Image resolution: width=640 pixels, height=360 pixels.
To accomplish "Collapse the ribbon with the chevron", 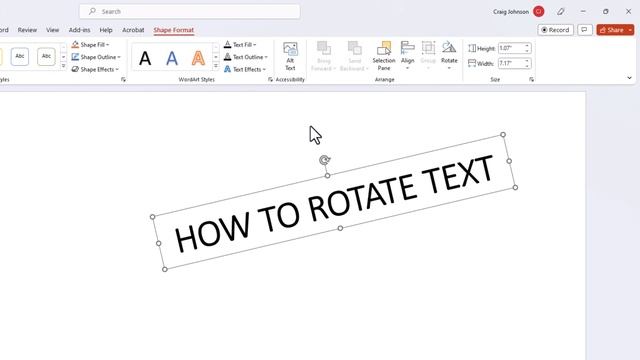I will 629,78.
